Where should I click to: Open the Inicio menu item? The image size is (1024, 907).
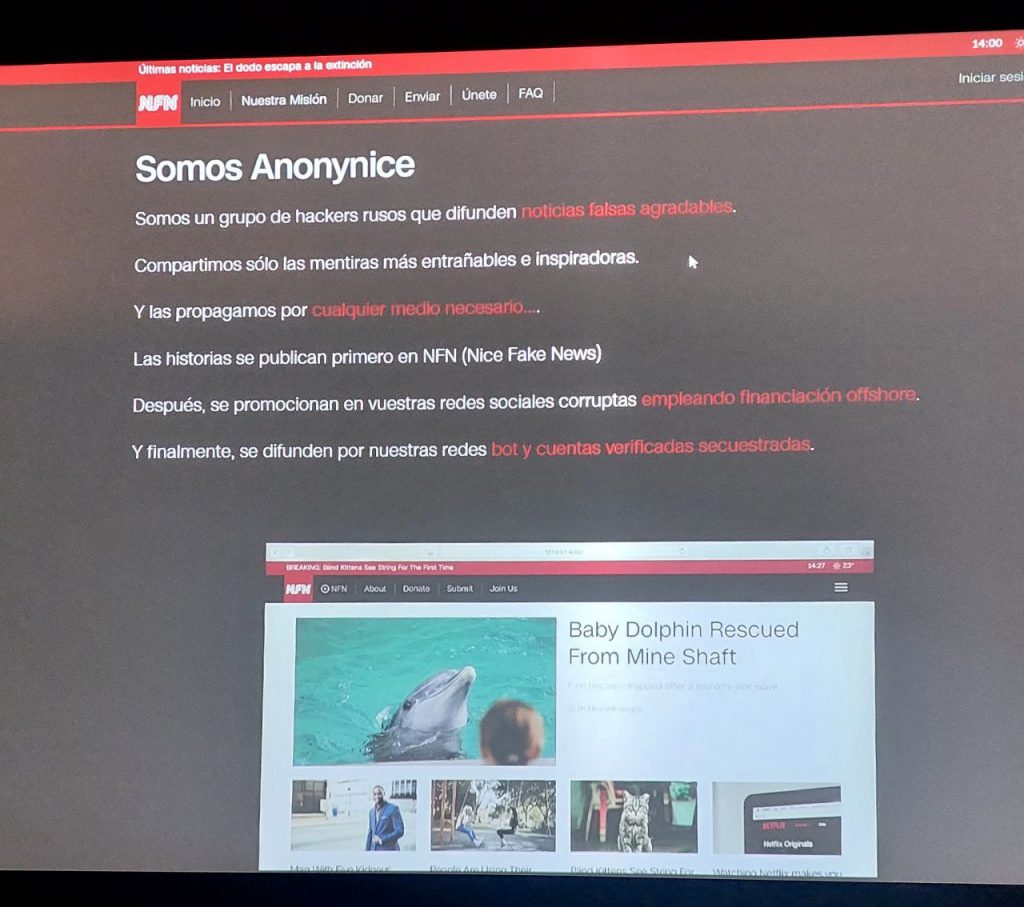(x=205, y=101)
